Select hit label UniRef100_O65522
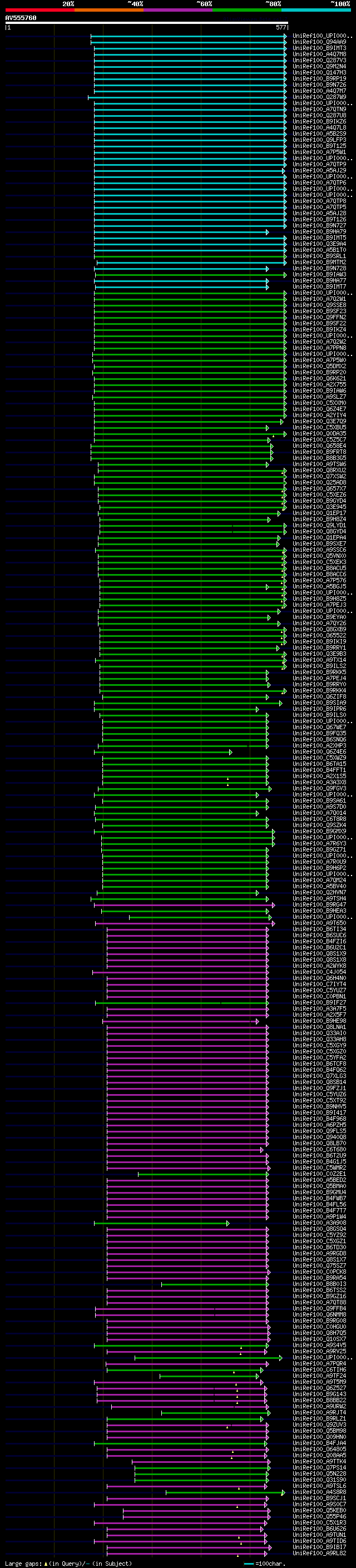This screenshot has height=1568, width=356. pos(319,635)
